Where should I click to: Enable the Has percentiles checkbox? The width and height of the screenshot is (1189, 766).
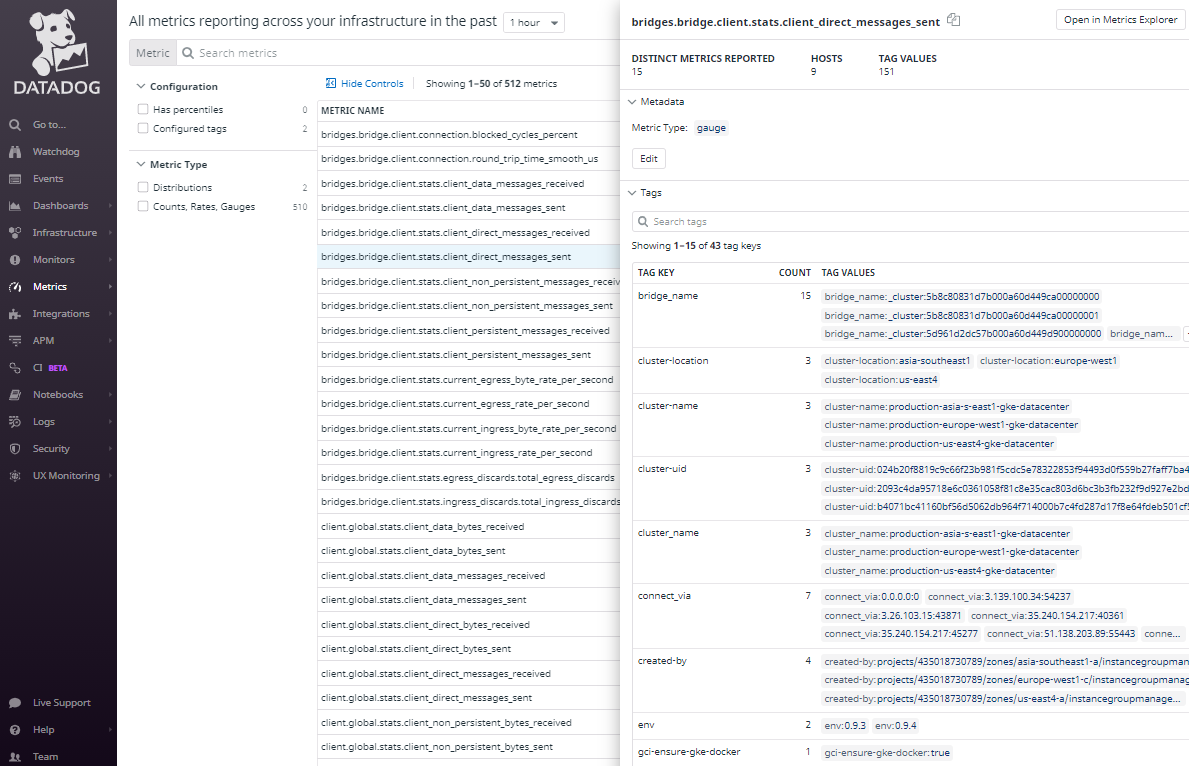143,110
